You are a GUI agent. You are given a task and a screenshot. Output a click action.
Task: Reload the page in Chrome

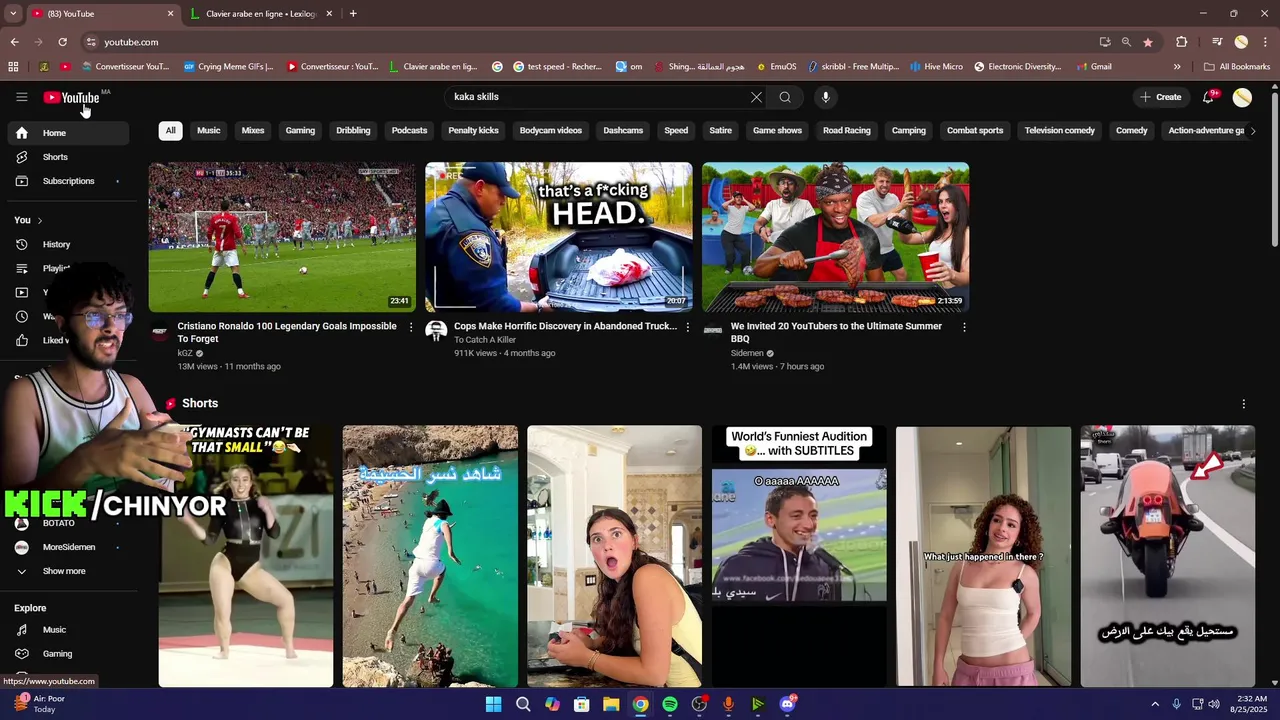pyautogui.click(x=62, y=42)
